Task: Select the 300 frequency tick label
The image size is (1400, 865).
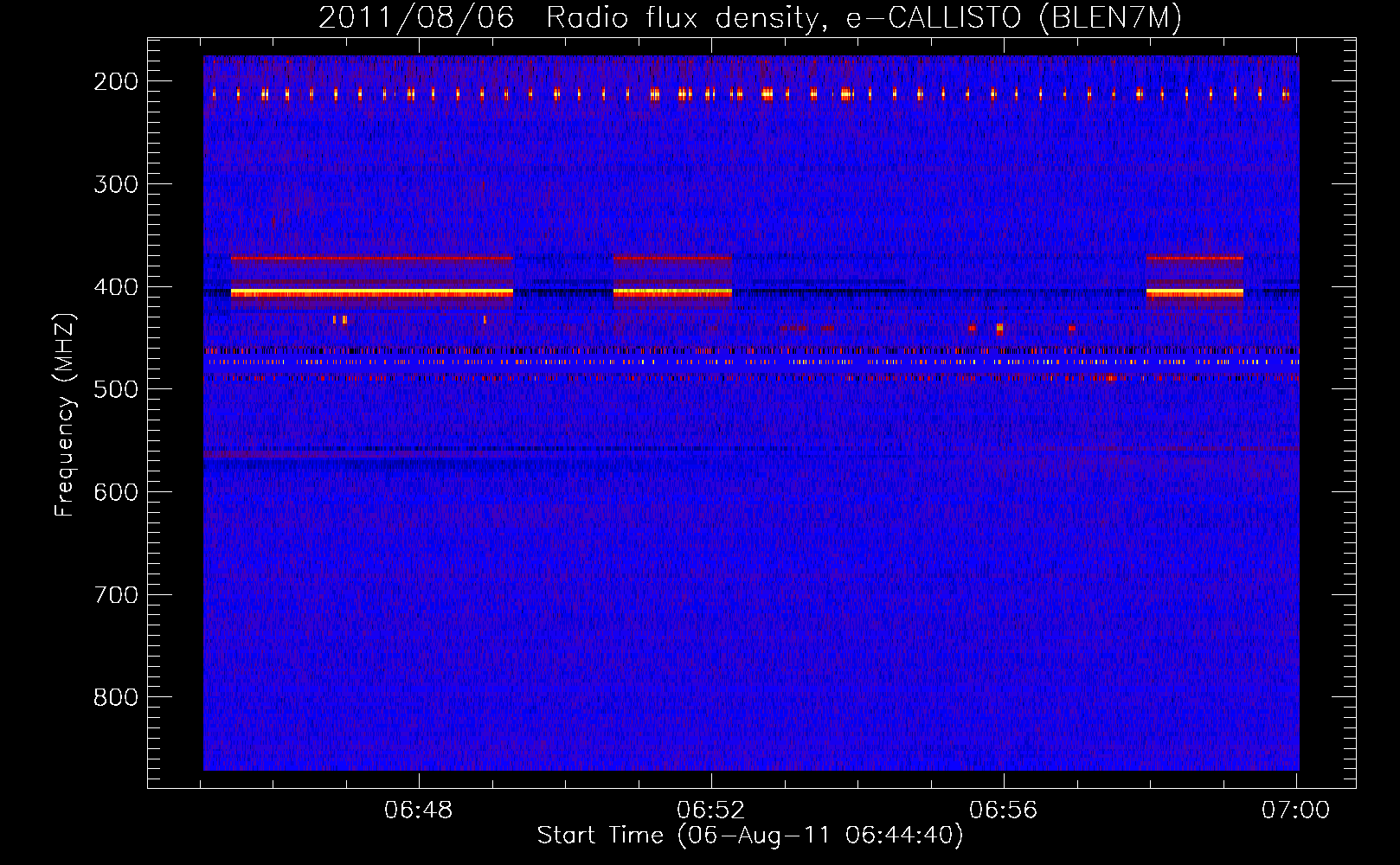Action: coord(116,184)
